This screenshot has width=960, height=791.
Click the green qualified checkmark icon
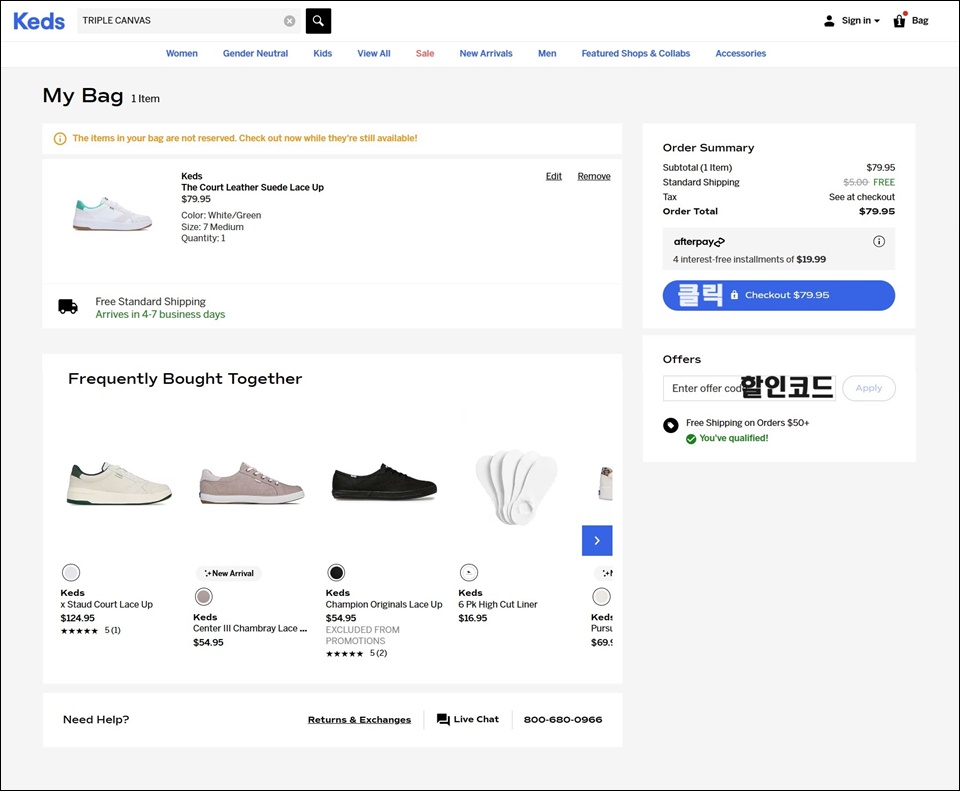point(691,438)
